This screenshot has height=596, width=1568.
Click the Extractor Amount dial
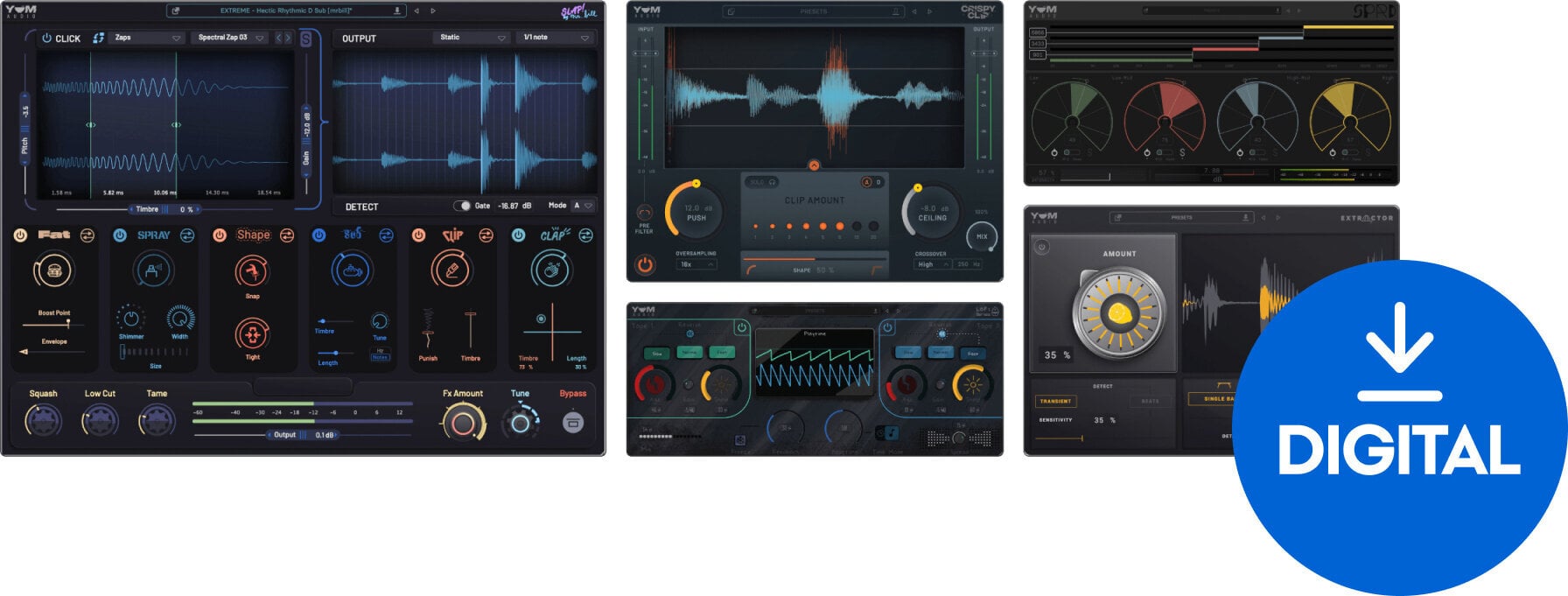coord(1120,312)
